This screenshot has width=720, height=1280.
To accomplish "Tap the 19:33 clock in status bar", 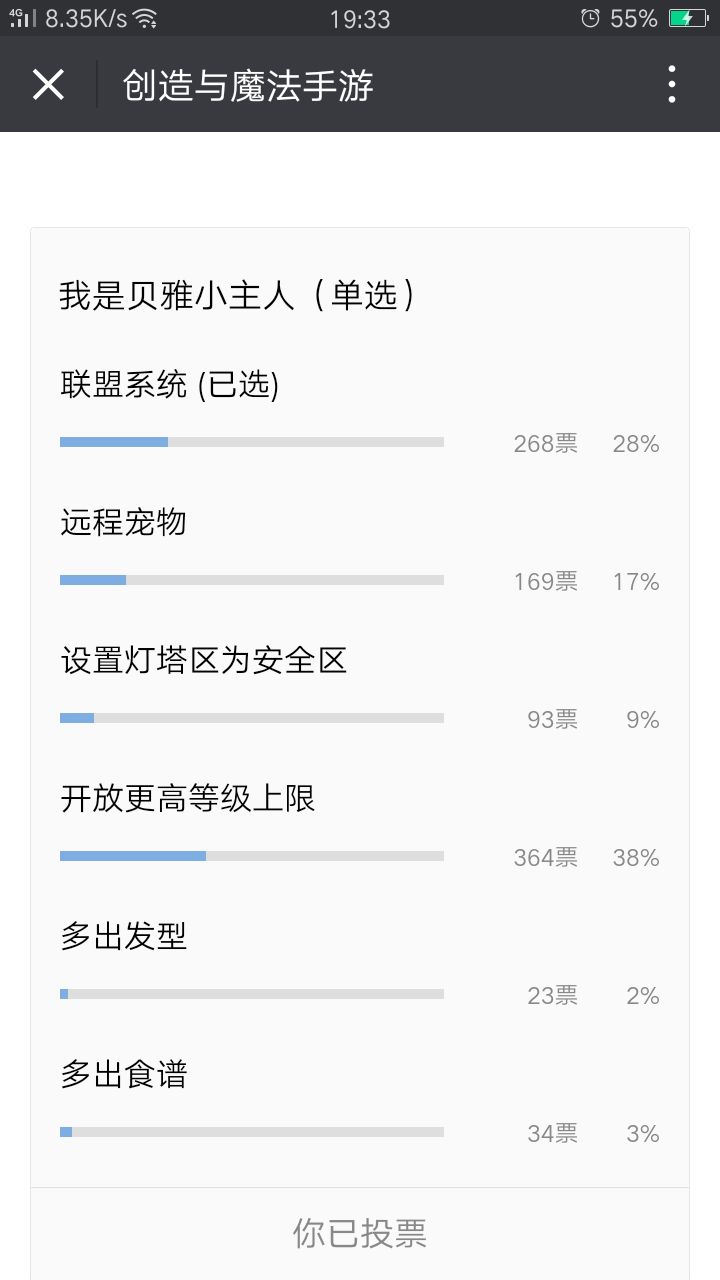I will (x=359, y=18).
